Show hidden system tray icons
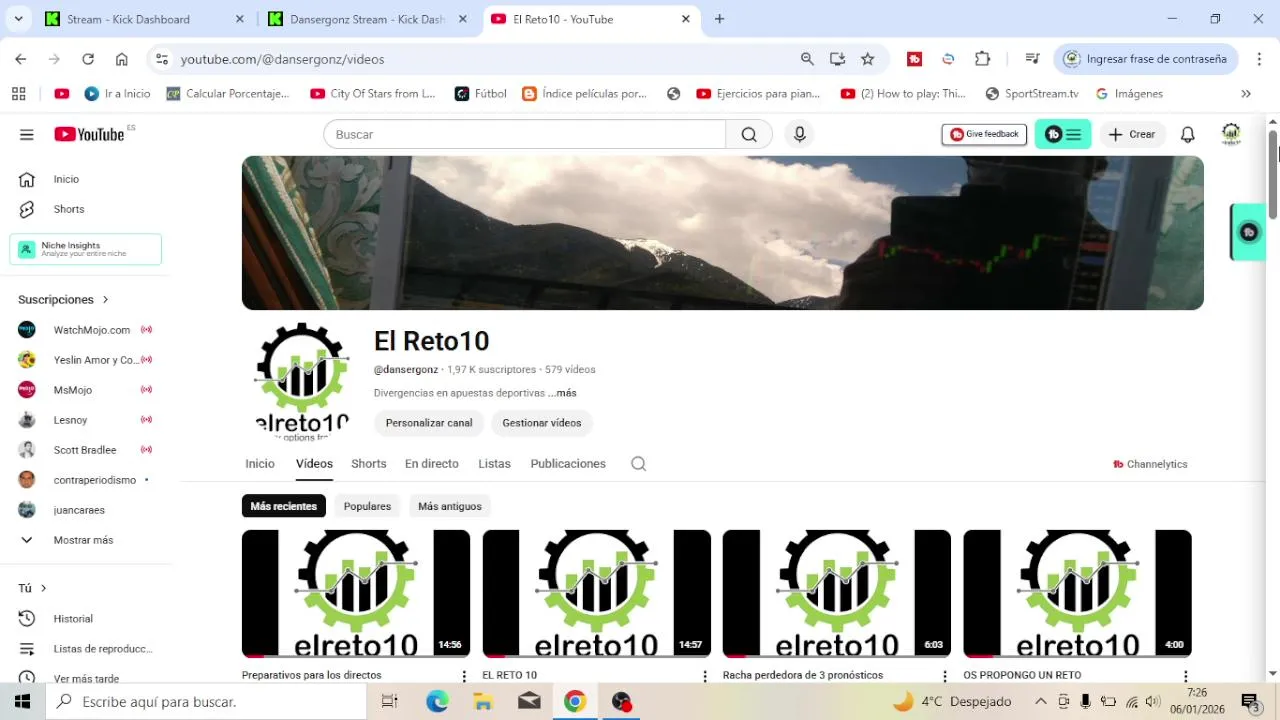1280x720 pixels. click(1041, 702)
